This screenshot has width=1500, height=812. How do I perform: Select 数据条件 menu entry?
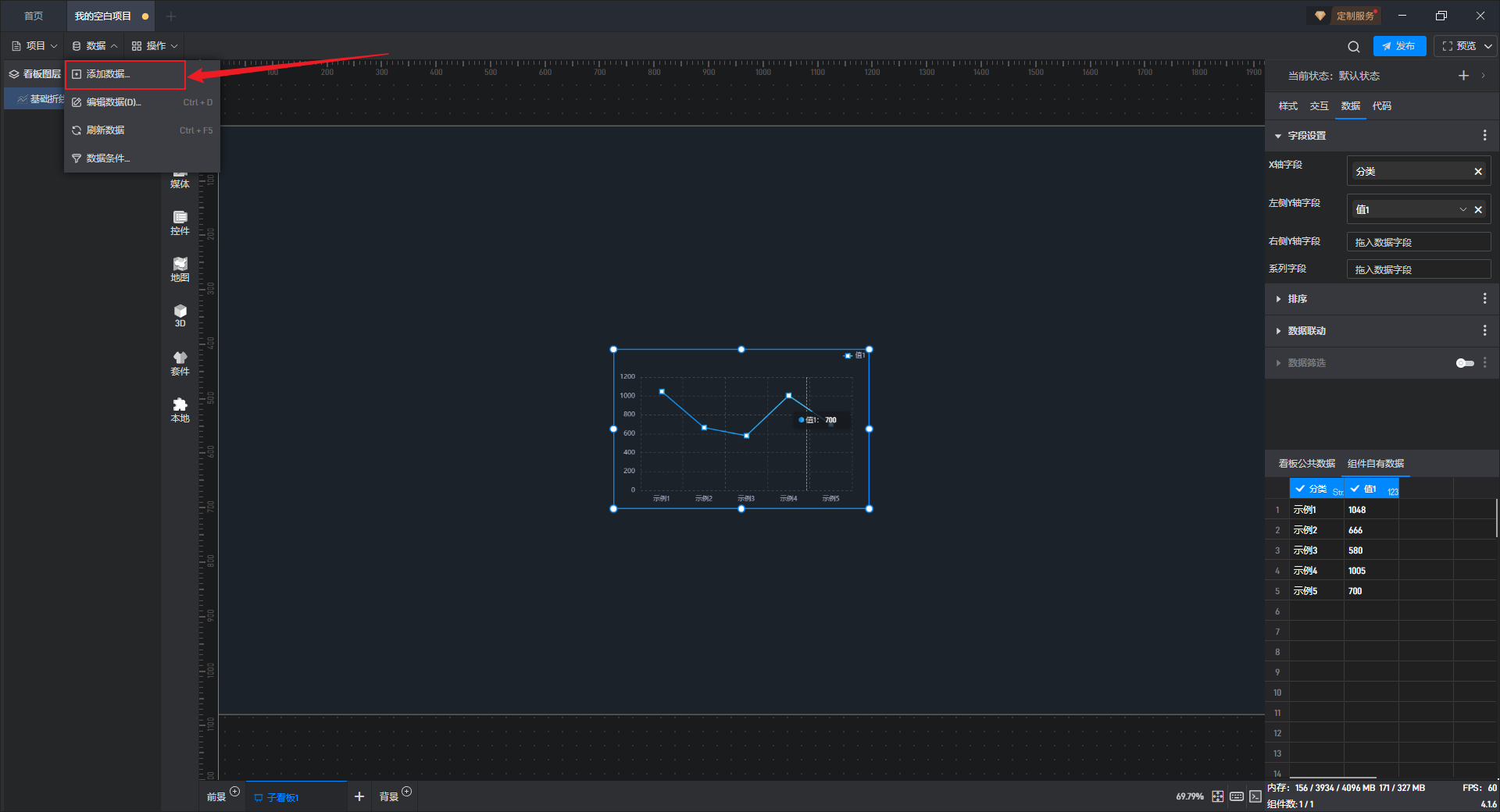142,158
